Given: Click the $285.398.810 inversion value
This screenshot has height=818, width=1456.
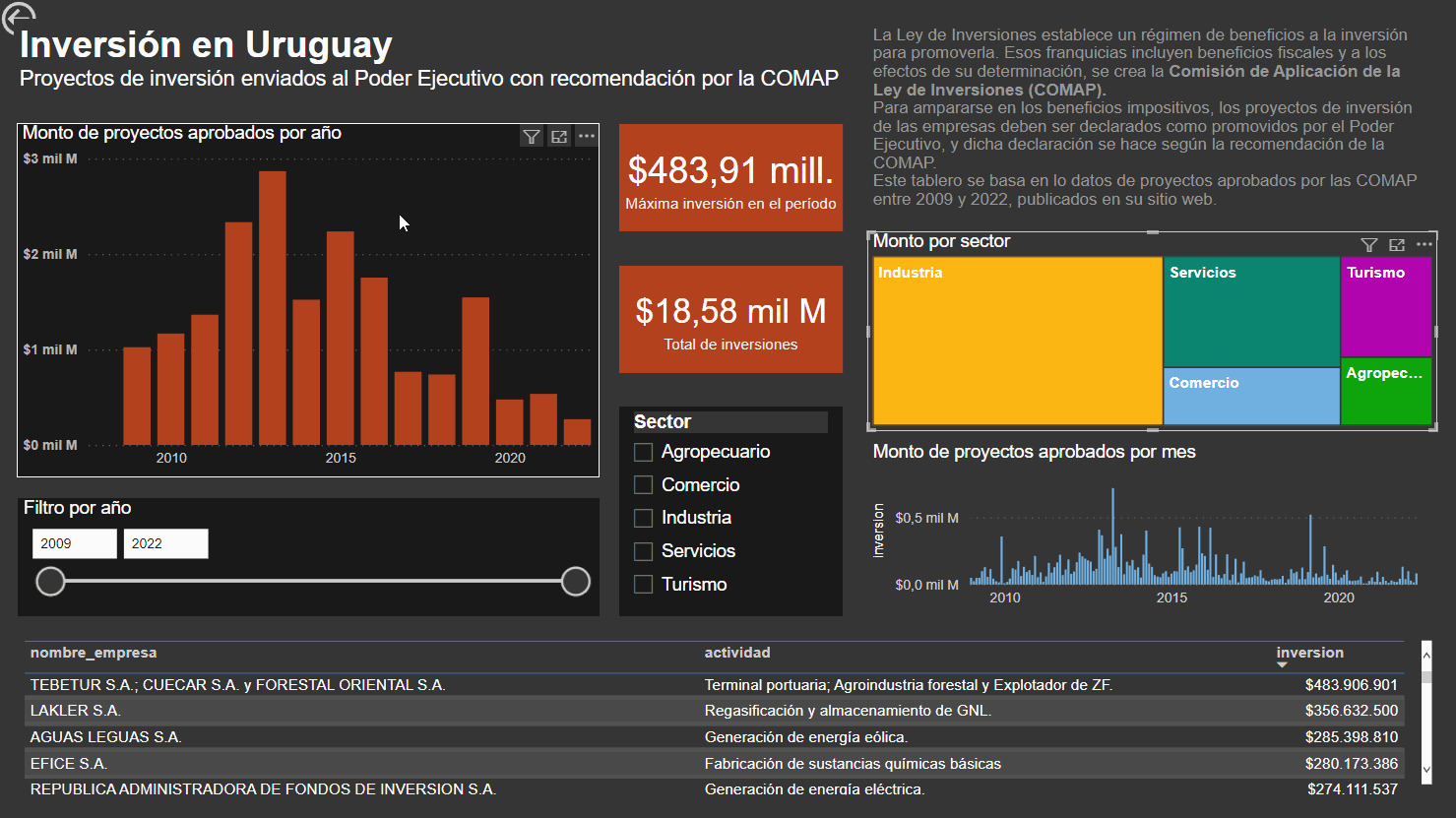Looking at the screenshot, I should click(1352, 737).
